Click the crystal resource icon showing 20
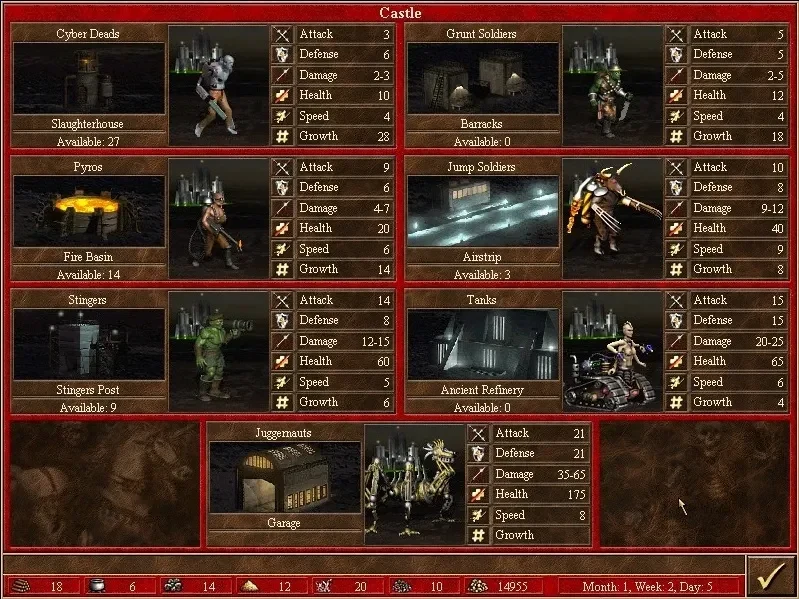The height and width of the screenshot is (599, 799). click(x=324, y=586)
